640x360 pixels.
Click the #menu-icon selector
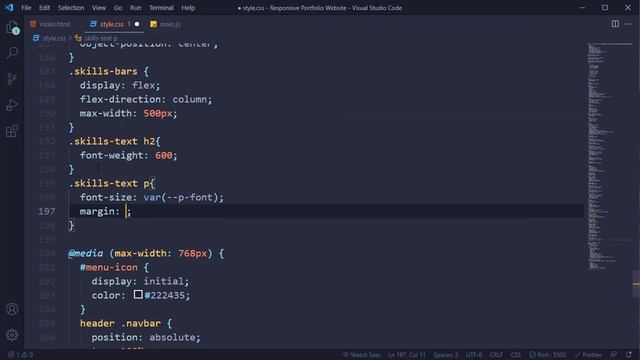(x=109, y=267)
